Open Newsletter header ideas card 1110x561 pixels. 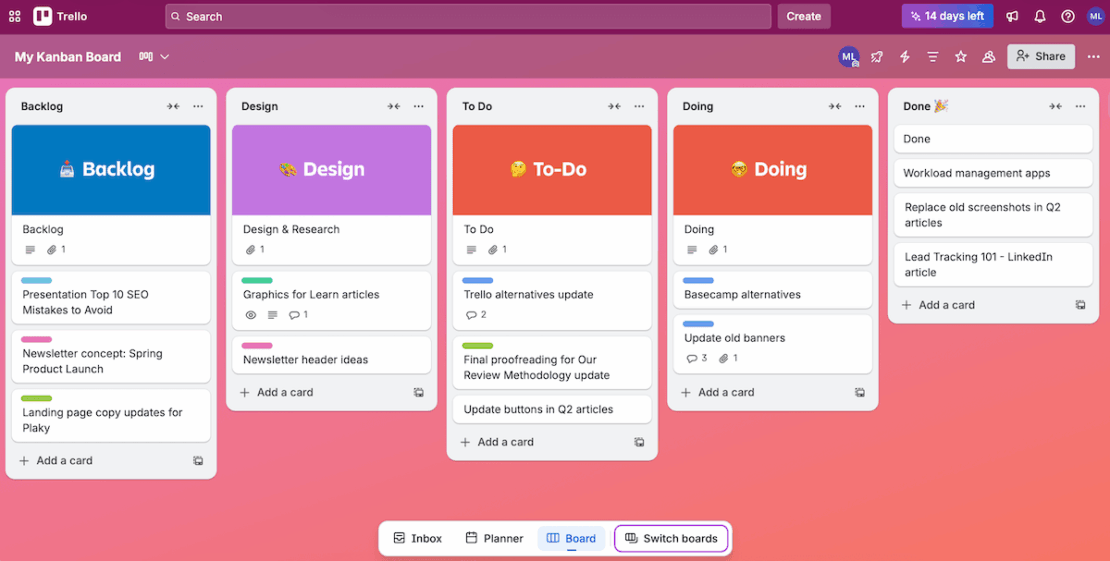(x=331, y=355)
